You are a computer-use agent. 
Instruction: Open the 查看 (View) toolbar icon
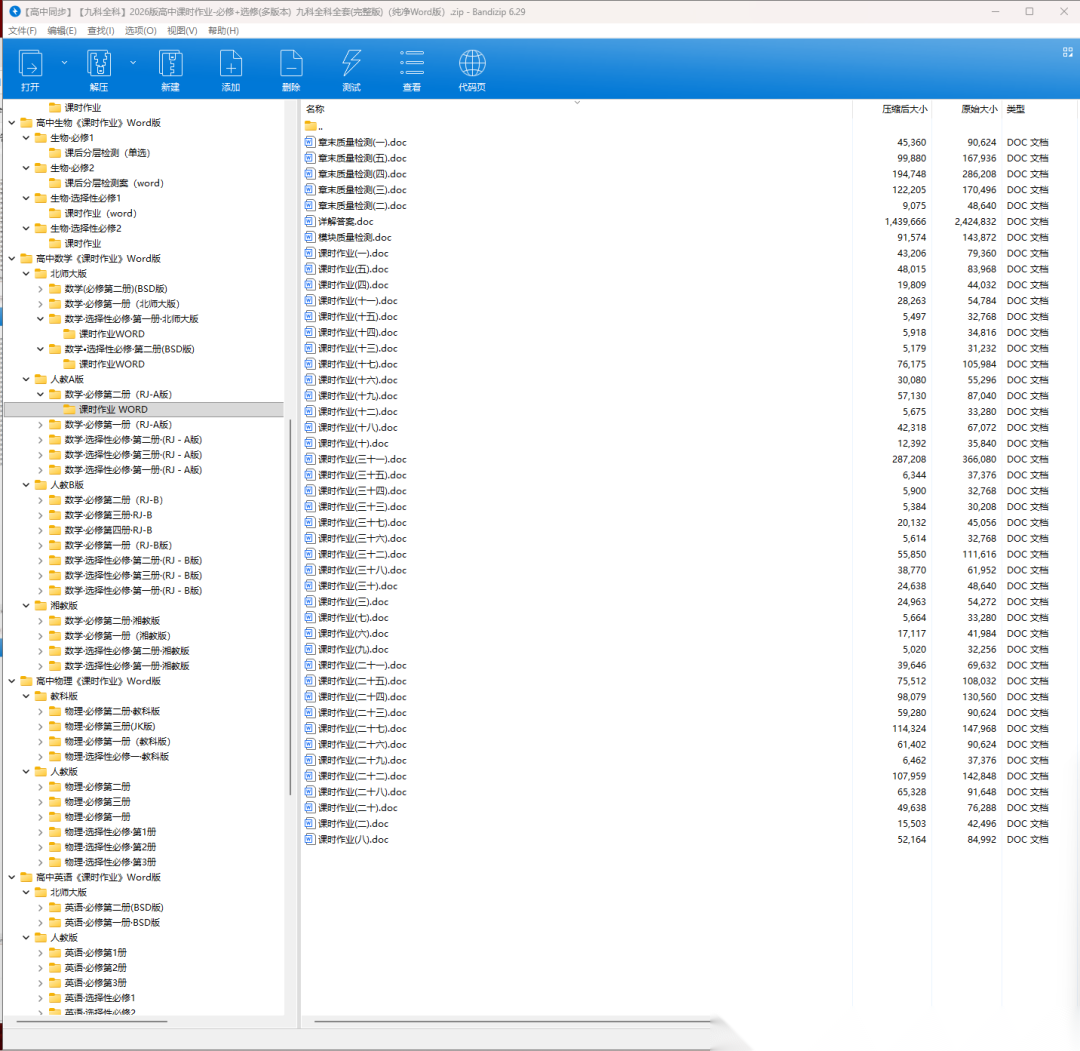click(411, 65)
